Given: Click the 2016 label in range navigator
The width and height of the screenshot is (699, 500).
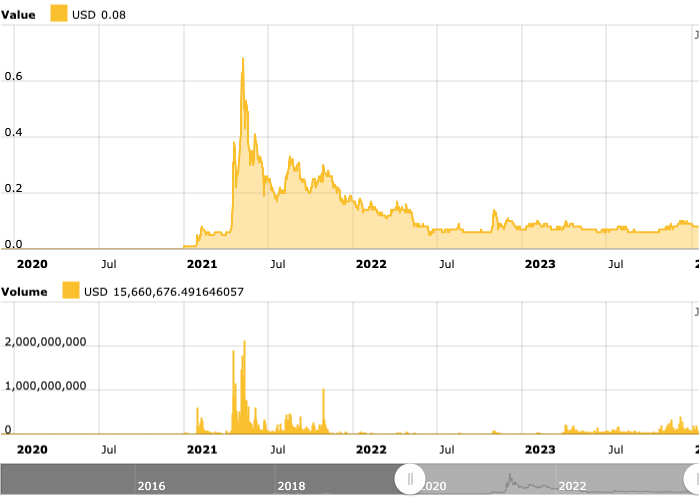Looking at the screenshot, I should coord(151,486).
